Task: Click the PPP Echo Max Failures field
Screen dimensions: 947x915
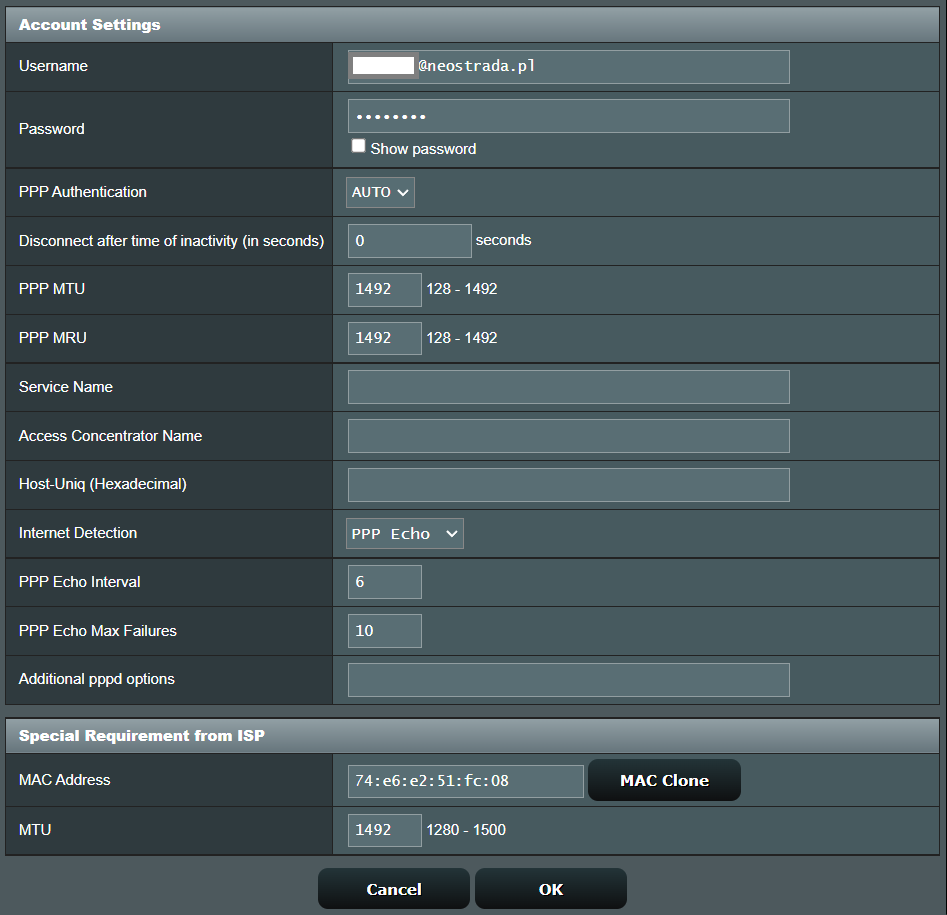Action: click(384, 631)
